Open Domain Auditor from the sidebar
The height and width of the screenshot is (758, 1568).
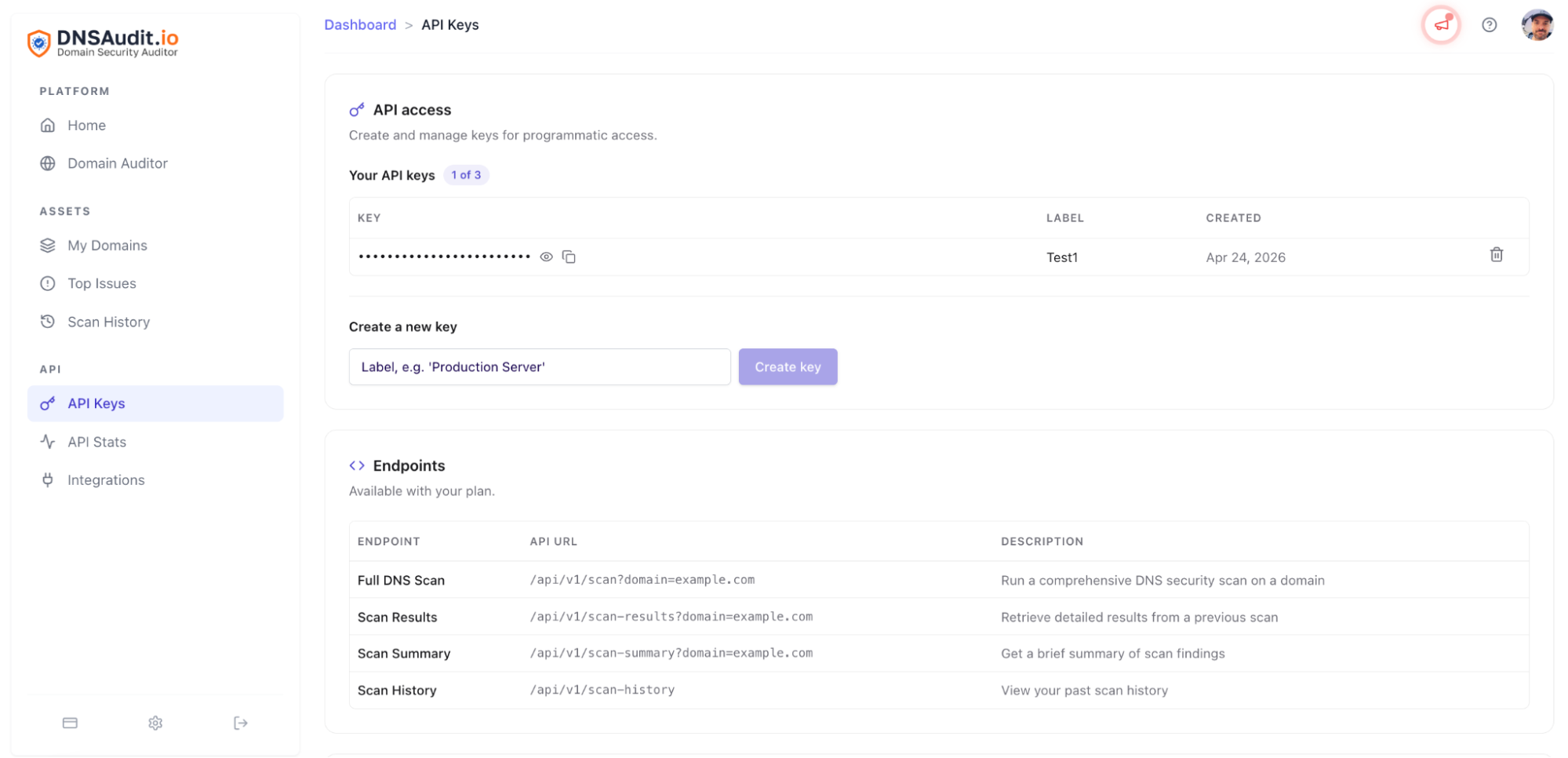[x=155, y=163]
